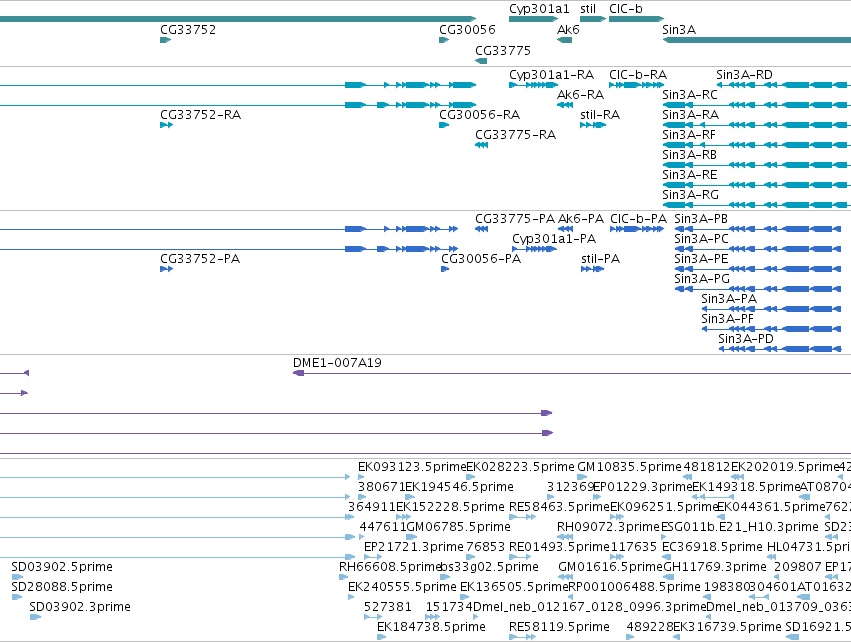Click the Cyp301a1-RA transcript label

point(551,75)
